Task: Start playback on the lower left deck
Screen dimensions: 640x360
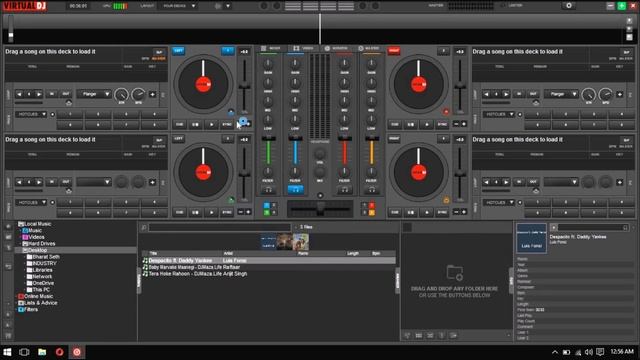Action: 211,212
